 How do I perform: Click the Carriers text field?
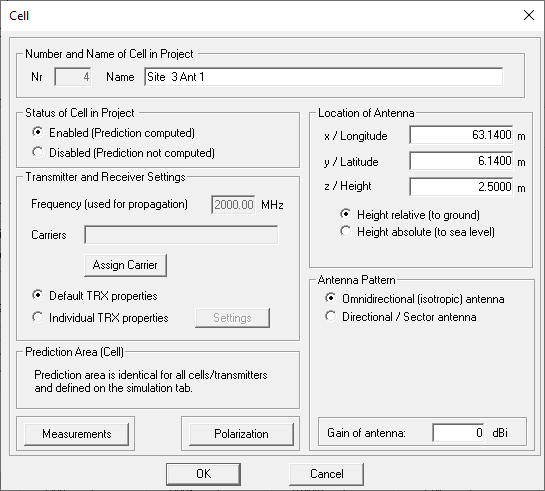pos(181,235)
